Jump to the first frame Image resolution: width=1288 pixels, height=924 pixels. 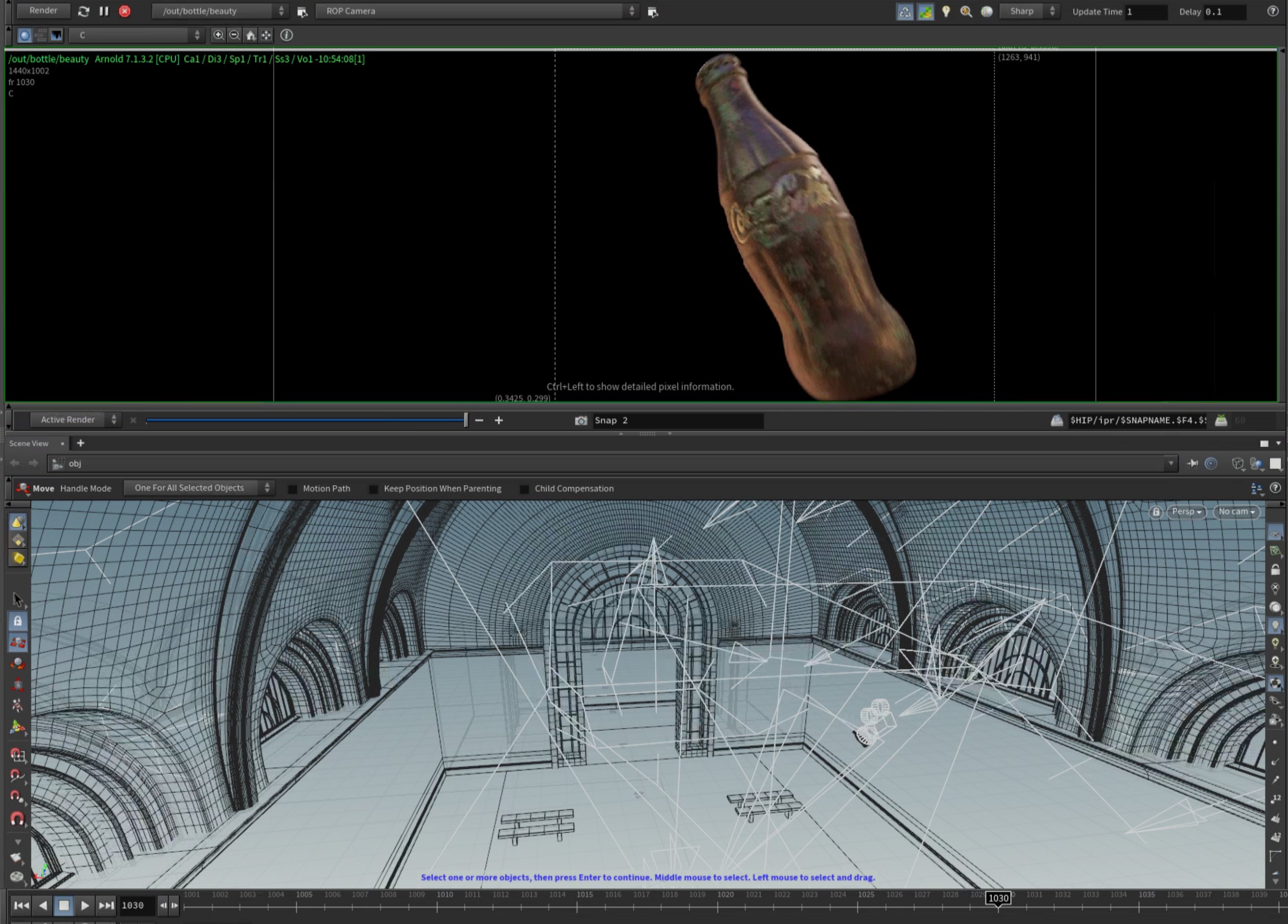tap(21, 905)
